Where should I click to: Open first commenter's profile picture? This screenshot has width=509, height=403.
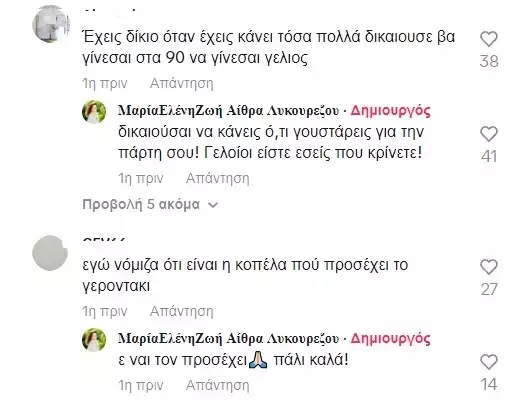[x=51, y=24]
